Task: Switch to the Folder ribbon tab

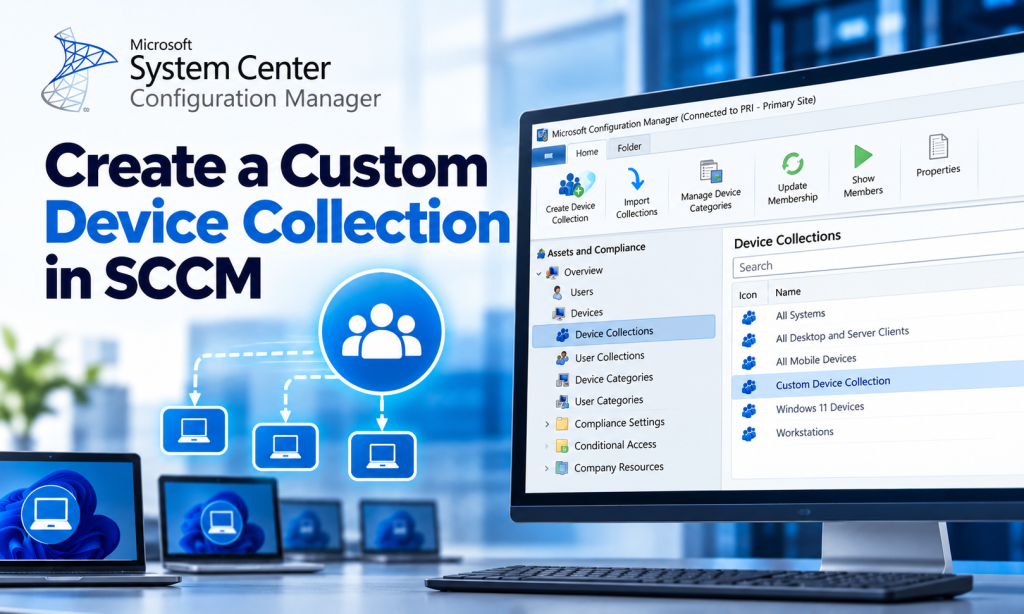Action: tap(630, 147)
